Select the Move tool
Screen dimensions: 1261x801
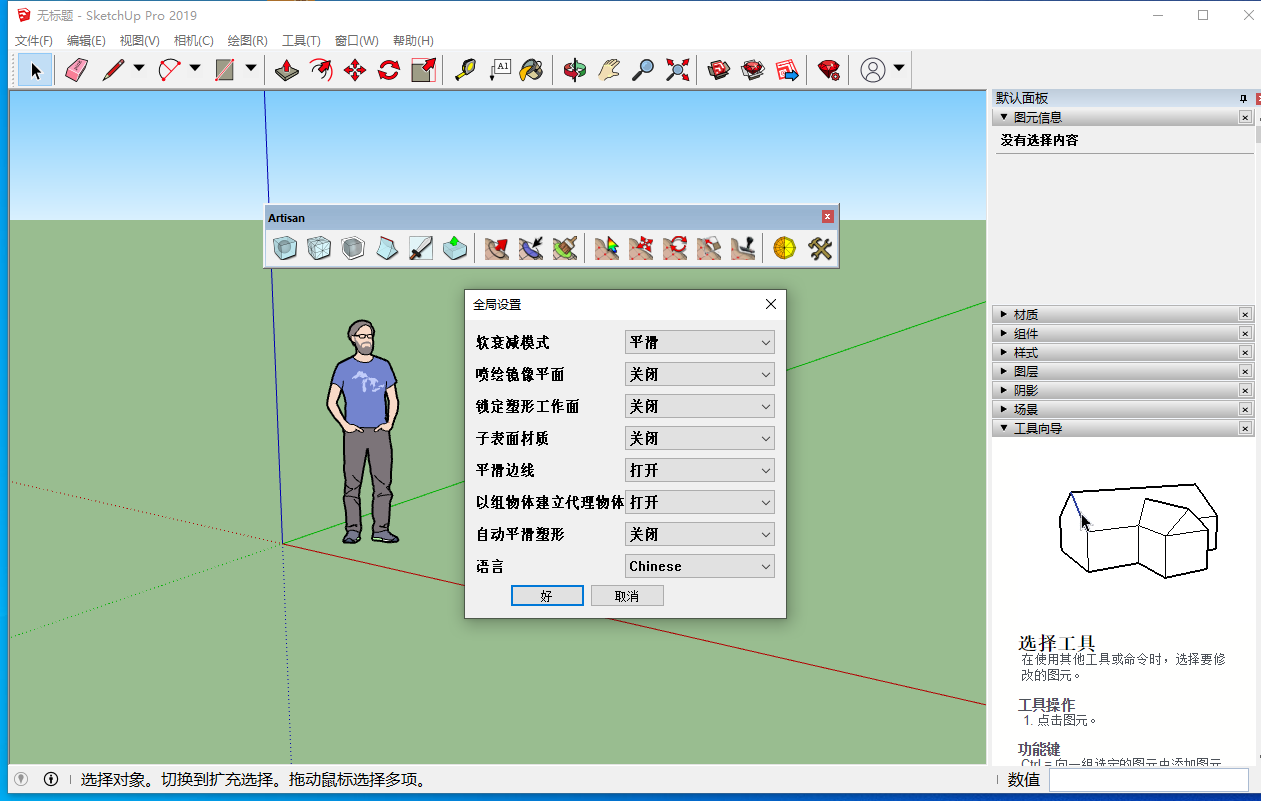tap(355, 70)
